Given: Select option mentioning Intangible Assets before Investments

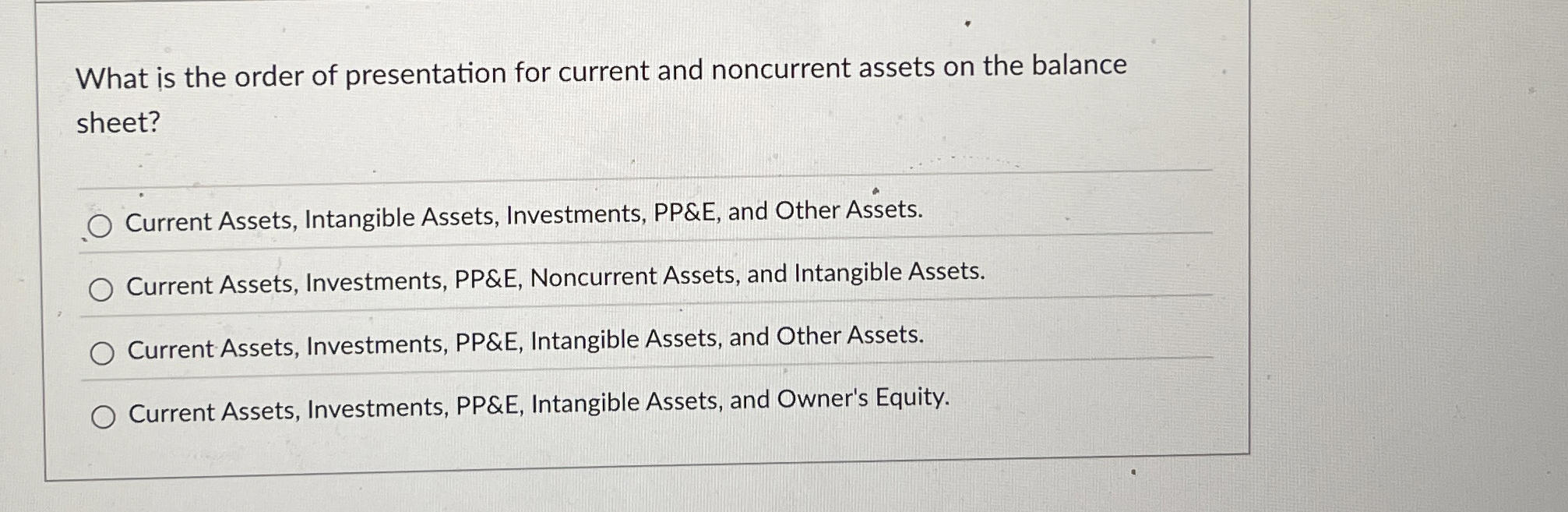Looking at the screenshot, I should click(x=523, y=221).
